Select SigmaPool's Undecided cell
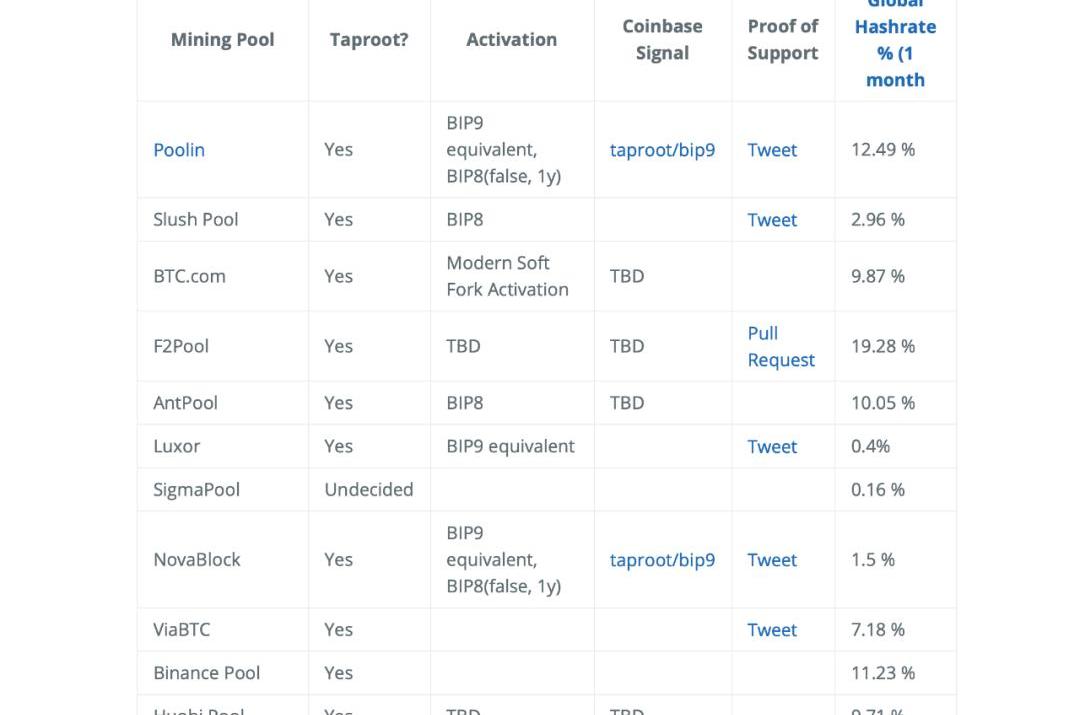 pos(368,489)
